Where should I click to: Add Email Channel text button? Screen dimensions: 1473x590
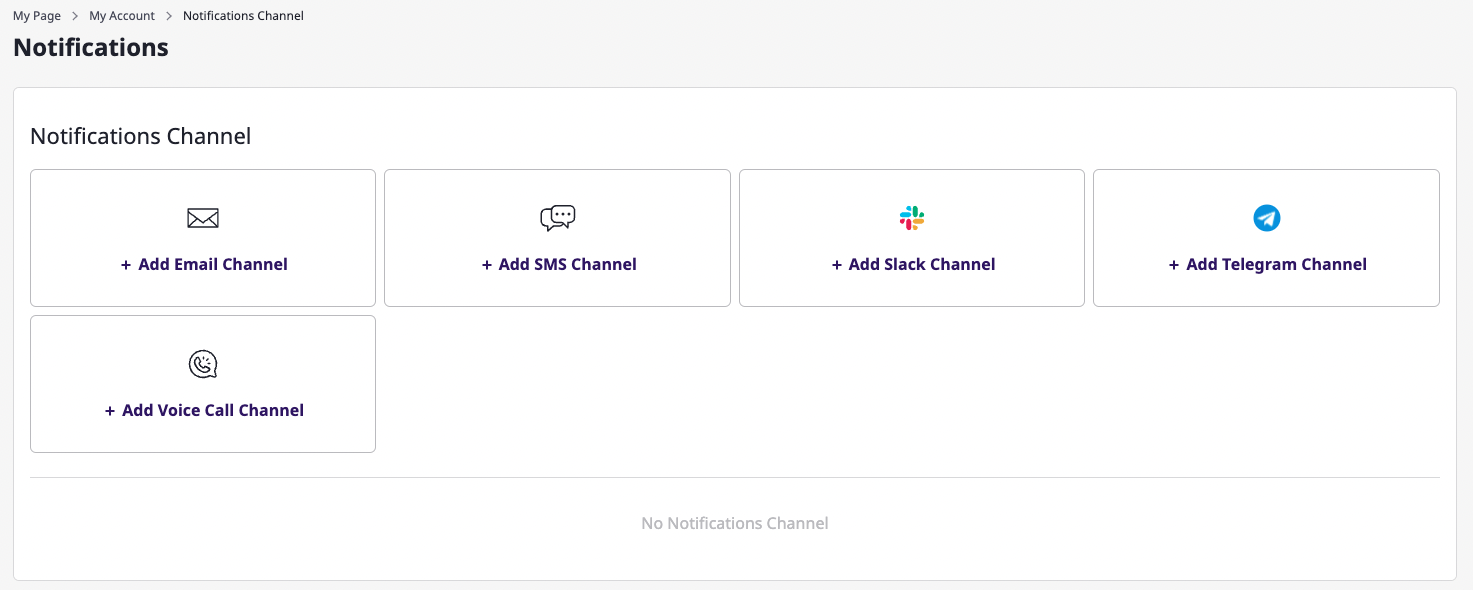pos(213,265)
